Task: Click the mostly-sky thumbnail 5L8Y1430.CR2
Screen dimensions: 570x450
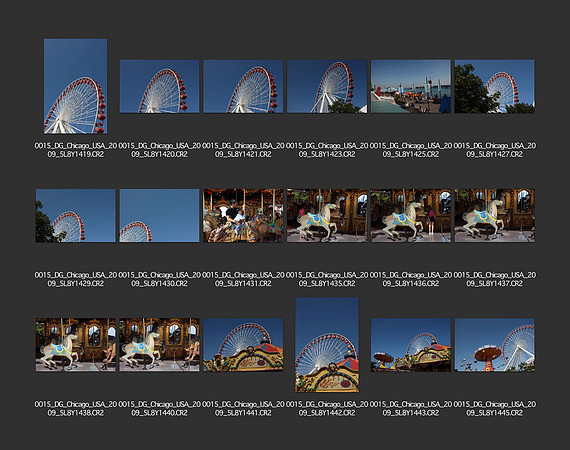Action: 160,216
